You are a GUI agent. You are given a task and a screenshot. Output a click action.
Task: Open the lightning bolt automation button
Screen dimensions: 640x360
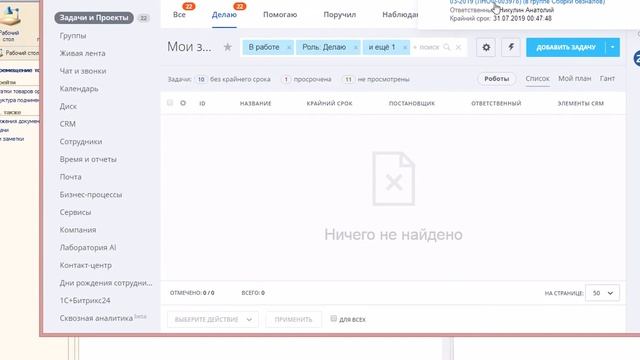[x=511, y=47]
